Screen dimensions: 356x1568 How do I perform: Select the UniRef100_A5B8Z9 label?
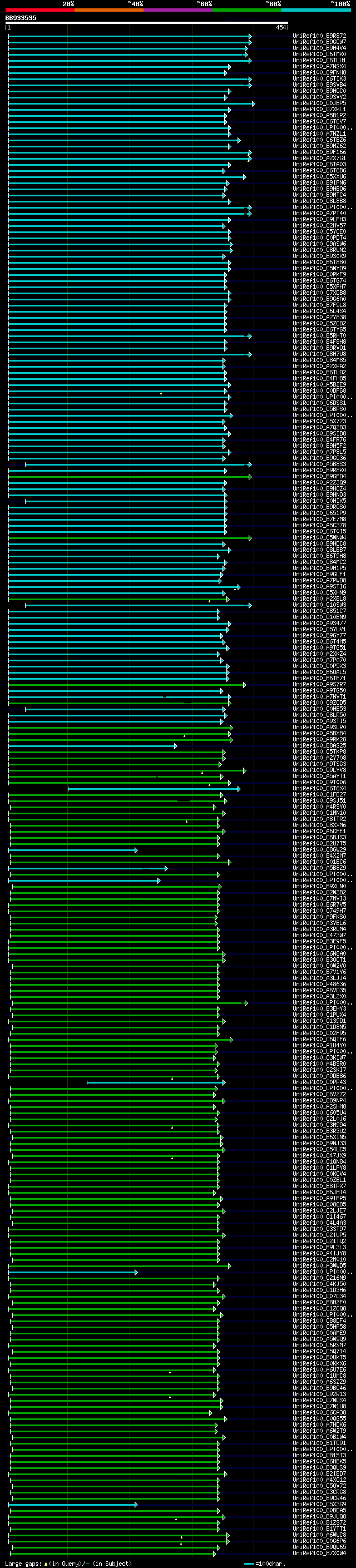[x=319, y=868]
